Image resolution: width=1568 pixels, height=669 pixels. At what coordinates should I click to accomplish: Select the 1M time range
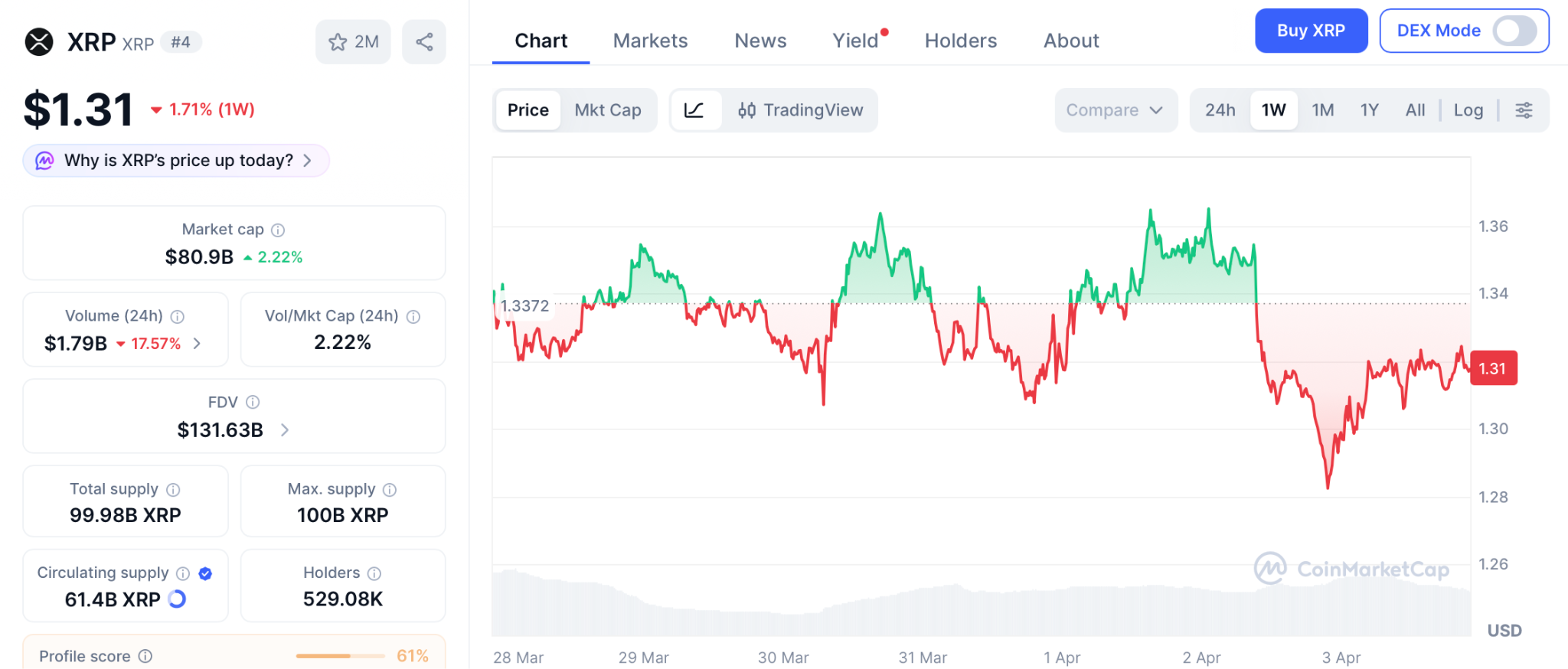point(1322,110)
